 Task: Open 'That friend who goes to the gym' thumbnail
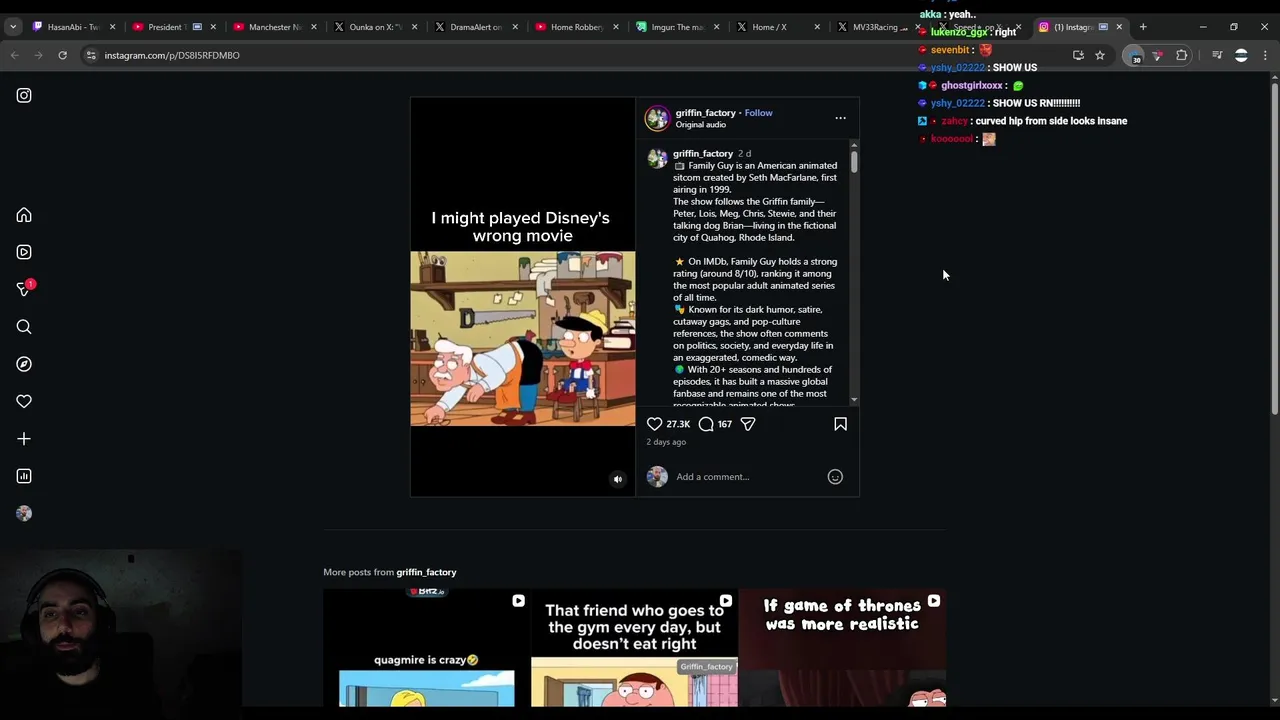coord(634,648)
